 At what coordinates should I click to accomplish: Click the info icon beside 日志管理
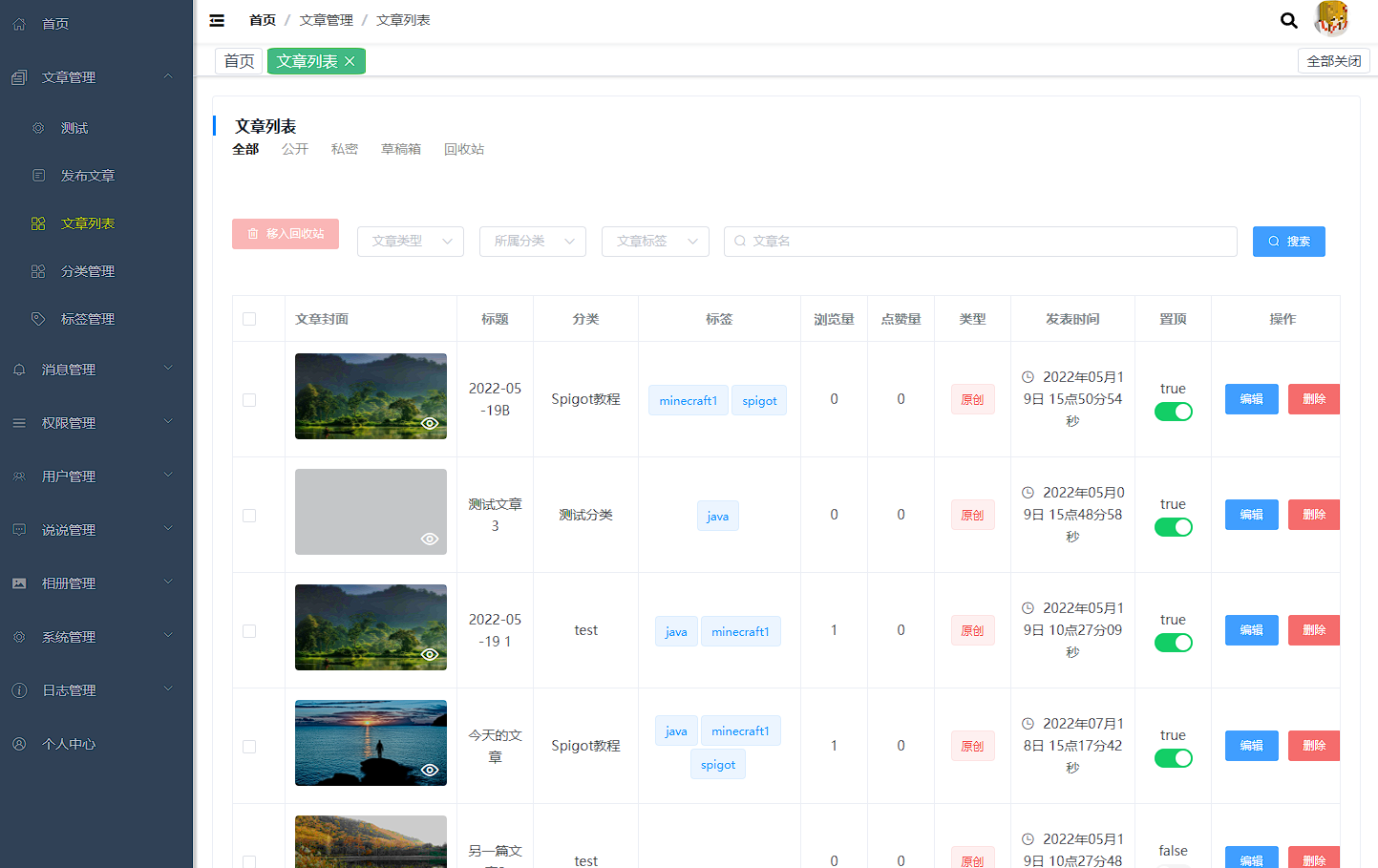click(19, 690)
